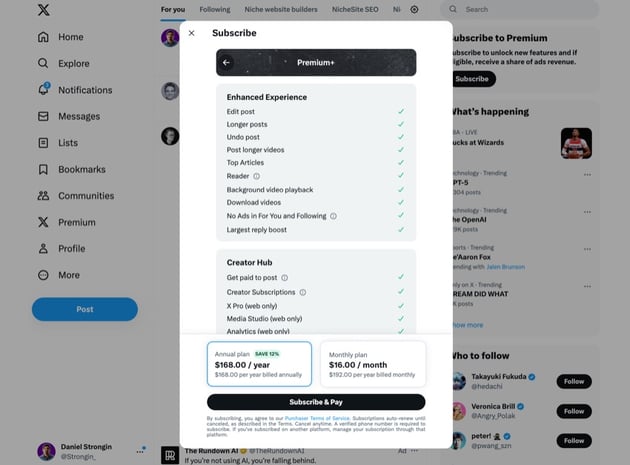Viewport: 630px width, 465px height.
Task: Open Messages envelope icon
Action: pos(43,116)
